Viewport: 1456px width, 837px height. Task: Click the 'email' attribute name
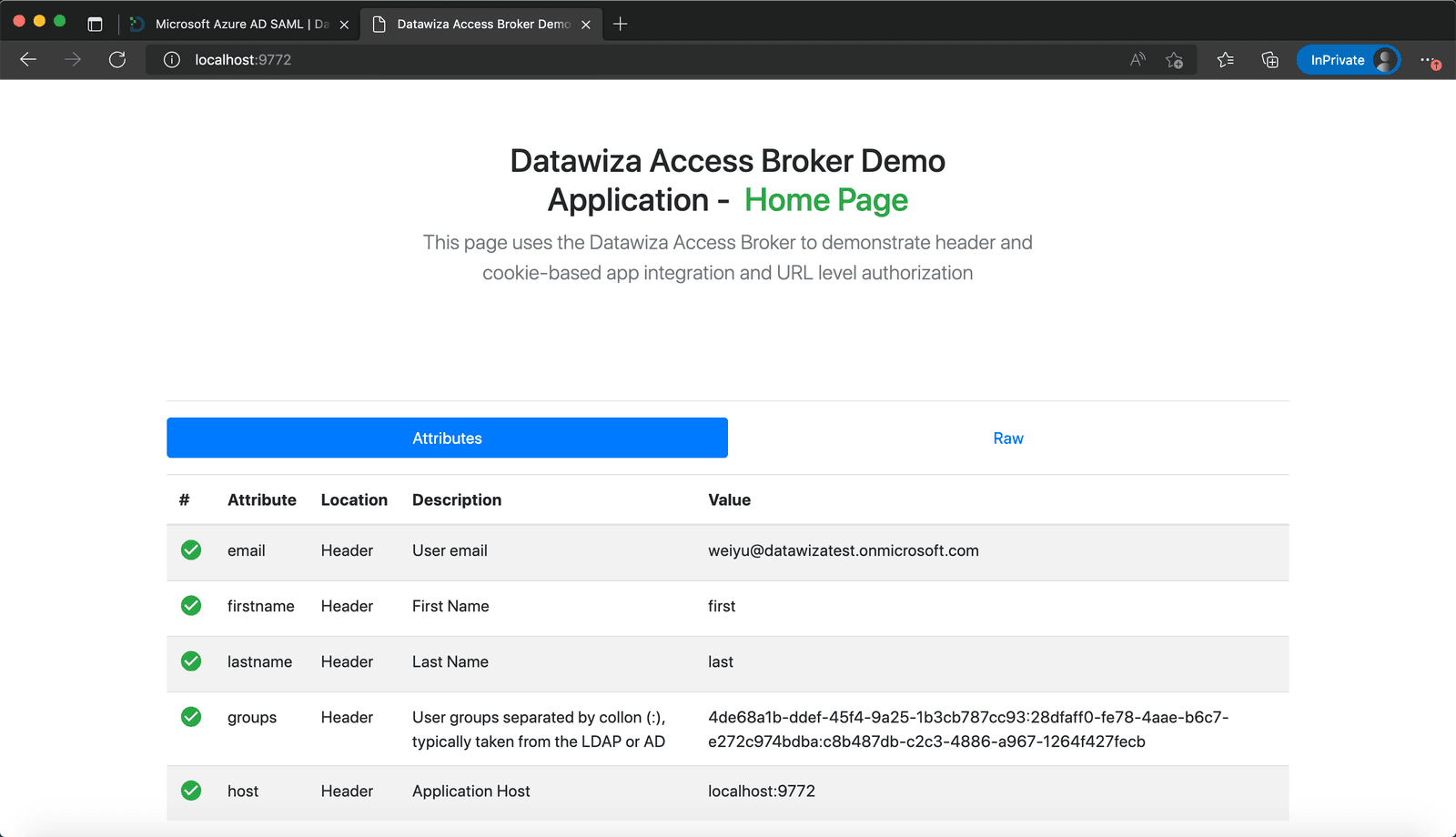point(247,550)
